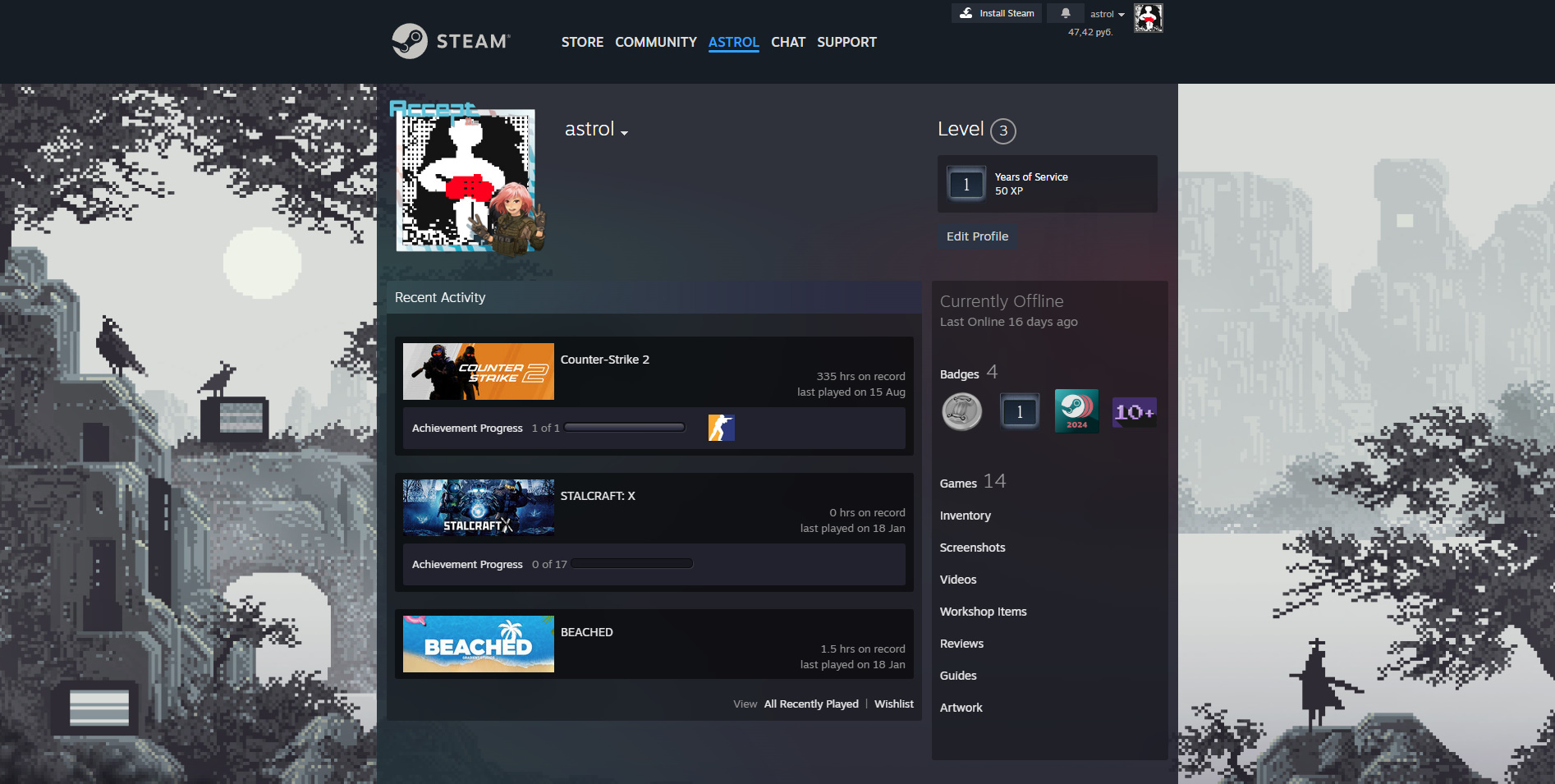Click Counter-Strike 2 Achievement Progress label
Image resolution: width=1555 pixels, height=784 pixels.
[x=467, y=429]
